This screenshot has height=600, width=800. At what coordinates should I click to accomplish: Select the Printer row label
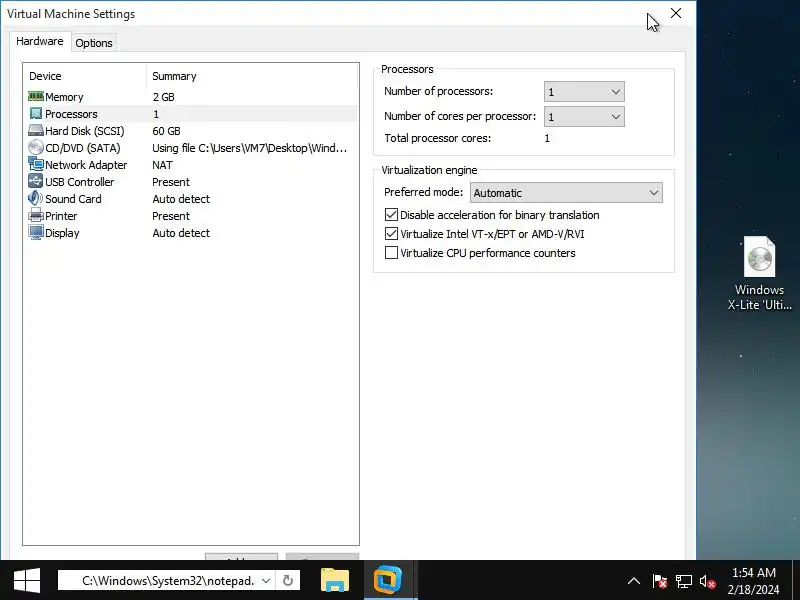[61, 216]
